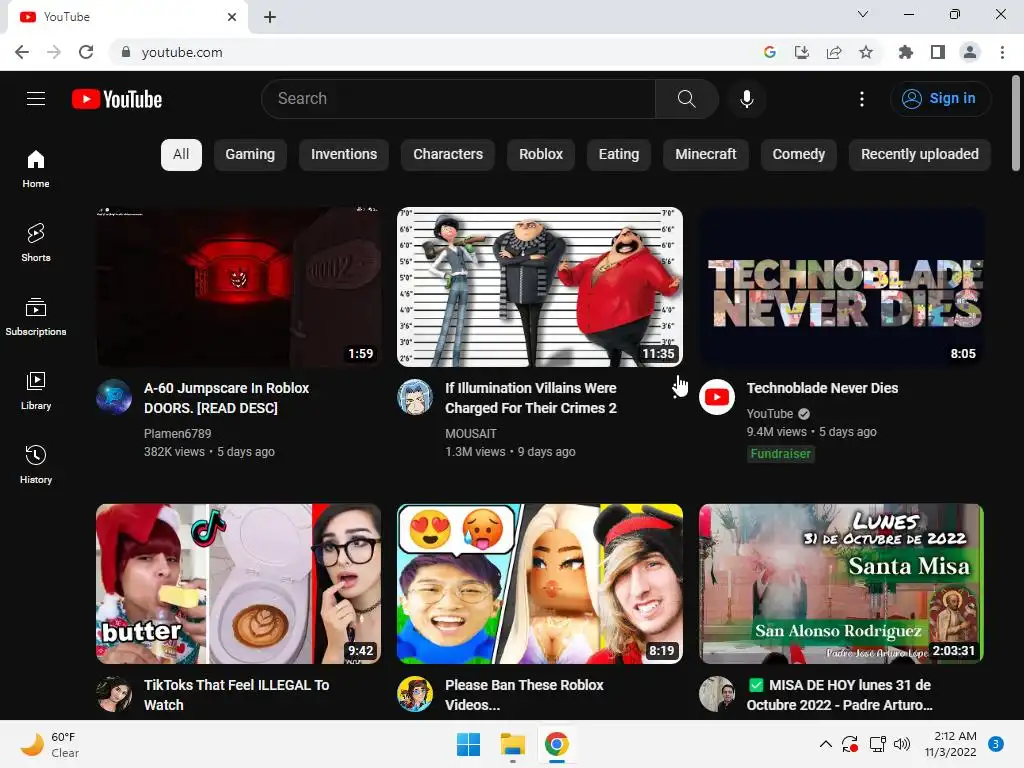Click the green Fundraiser badge
1024x768 pixels.
tap(780, 454)
